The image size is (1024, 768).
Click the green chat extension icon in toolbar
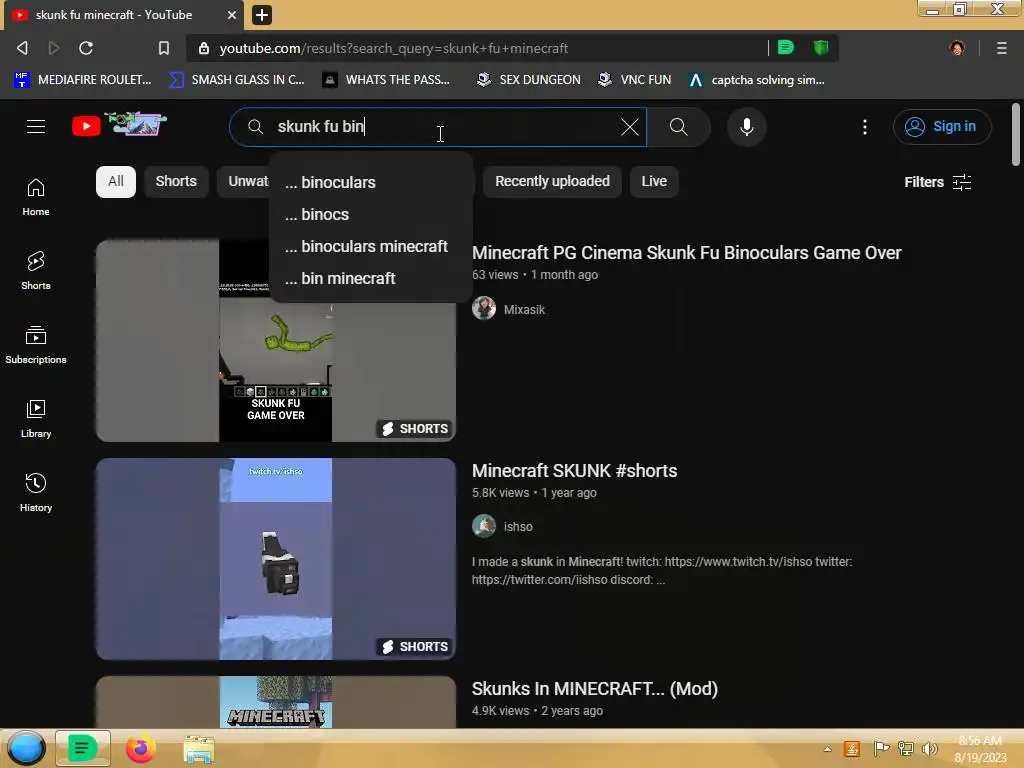point(786,48)
